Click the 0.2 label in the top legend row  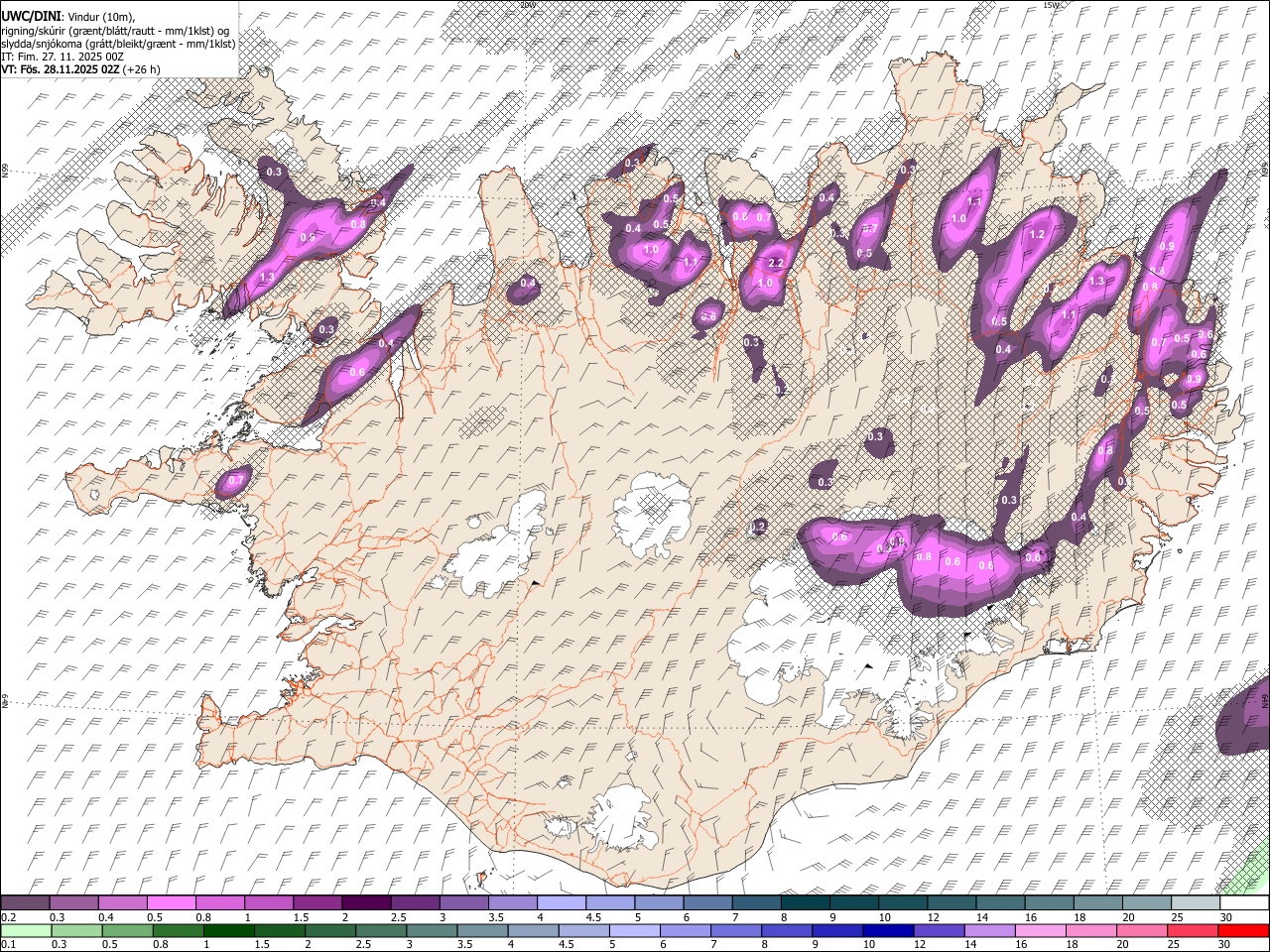coord(8,917)
